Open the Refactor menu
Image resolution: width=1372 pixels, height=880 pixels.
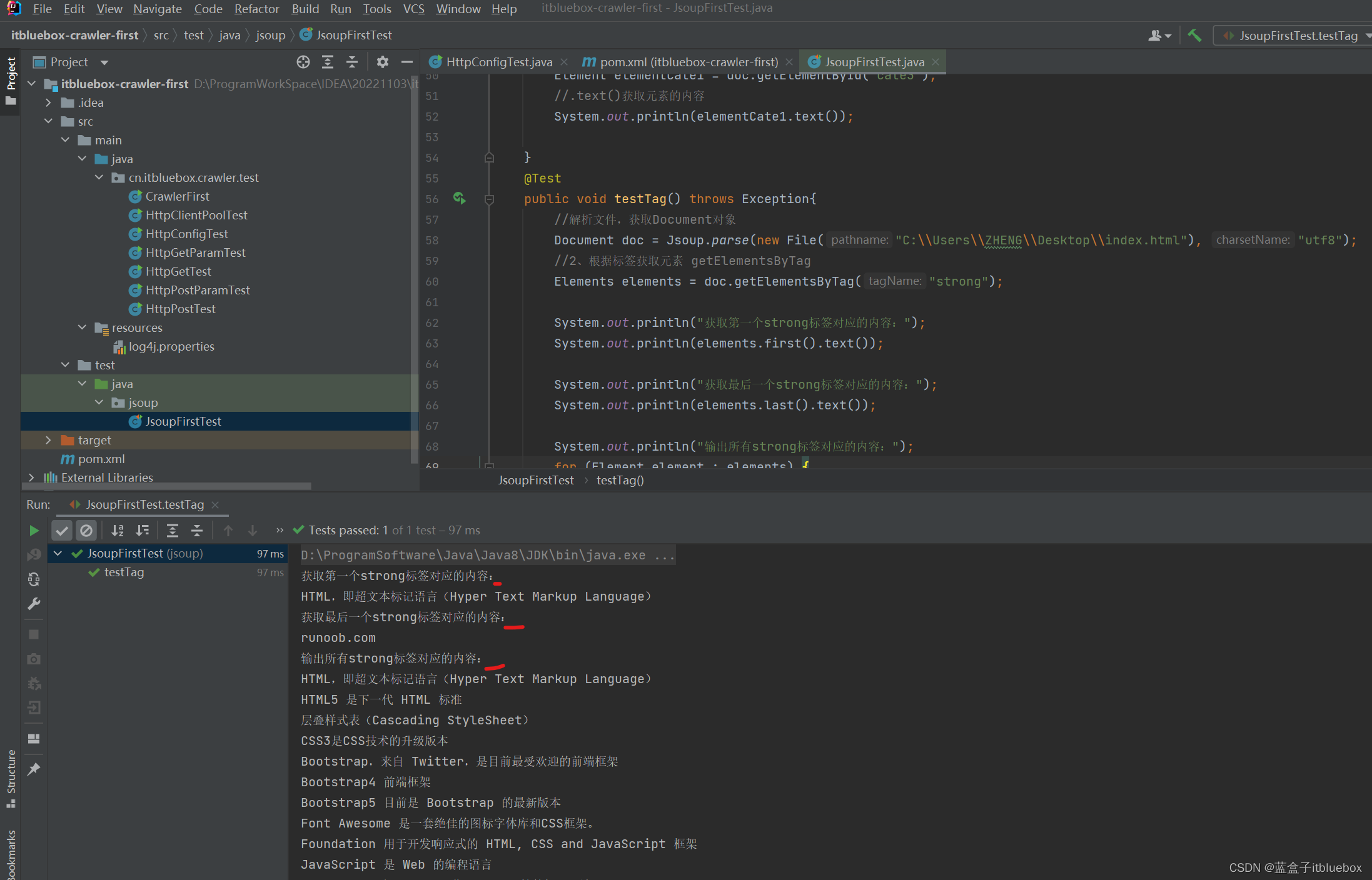coord(256,9)
